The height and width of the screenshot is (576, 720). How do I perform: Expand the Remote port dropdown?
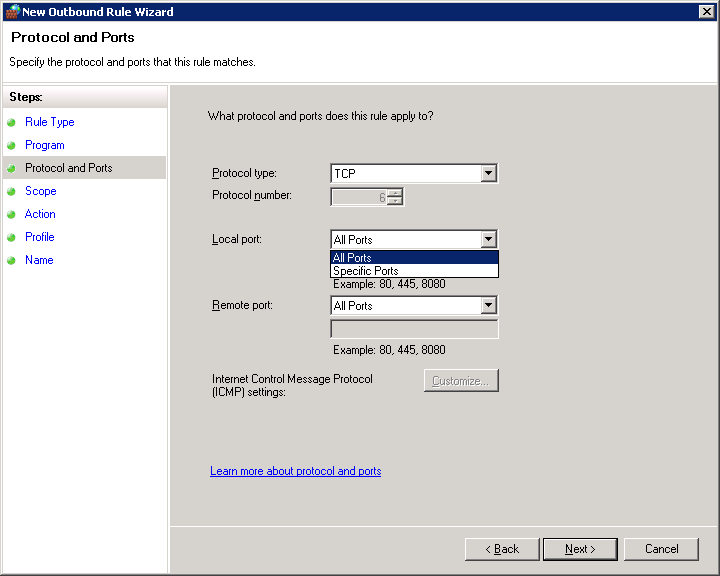tap(489, 305)
